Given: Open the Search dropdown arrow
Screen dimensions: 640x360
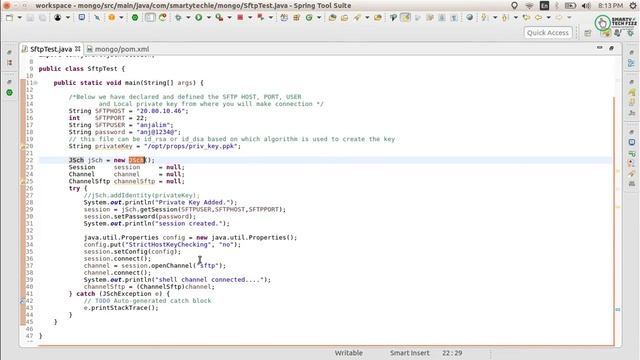Looking at the screenshot, I should (x=367, y=18).
